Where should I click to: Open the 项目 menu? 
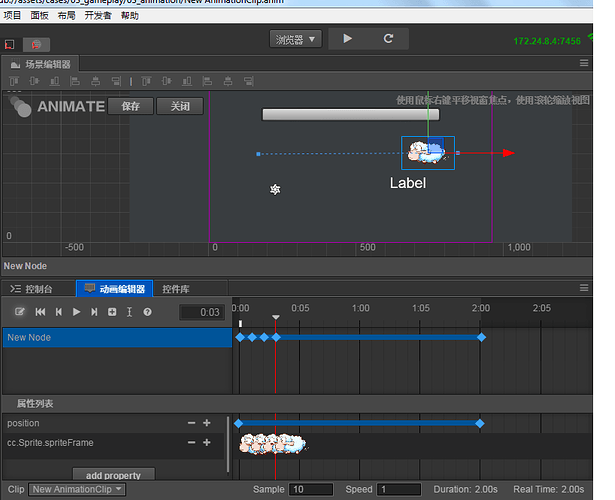coord(12,15)
